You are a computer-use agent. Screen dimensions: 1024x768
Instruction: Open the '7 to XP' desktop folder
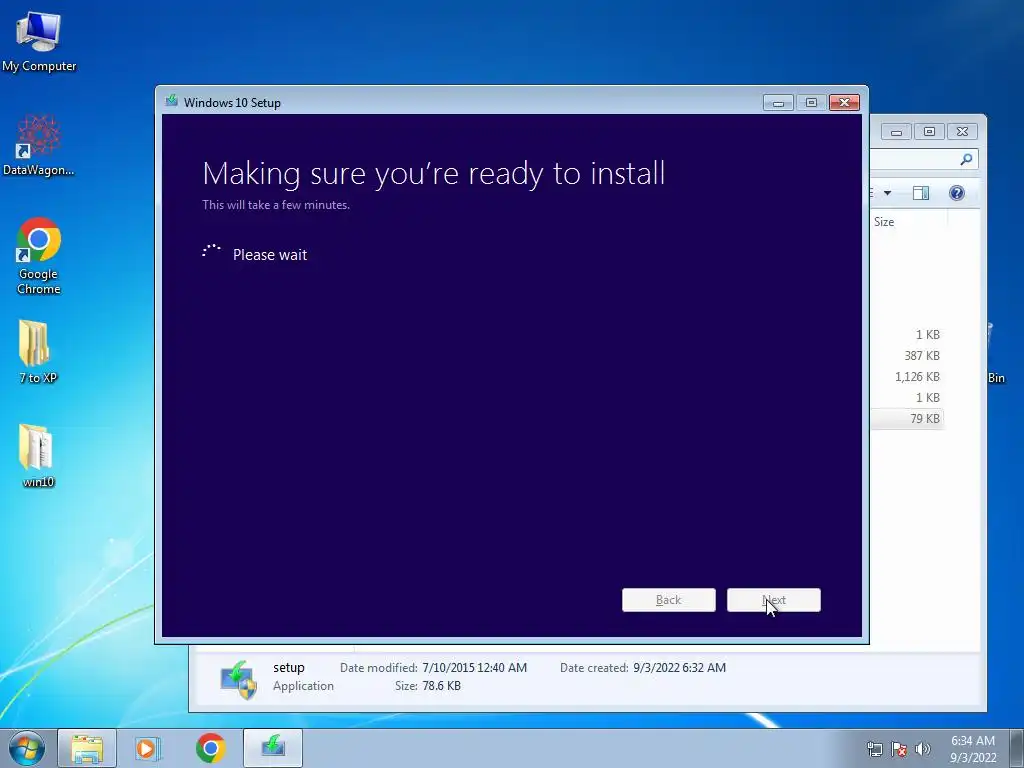pyautogui.click(x=38, y=351)
